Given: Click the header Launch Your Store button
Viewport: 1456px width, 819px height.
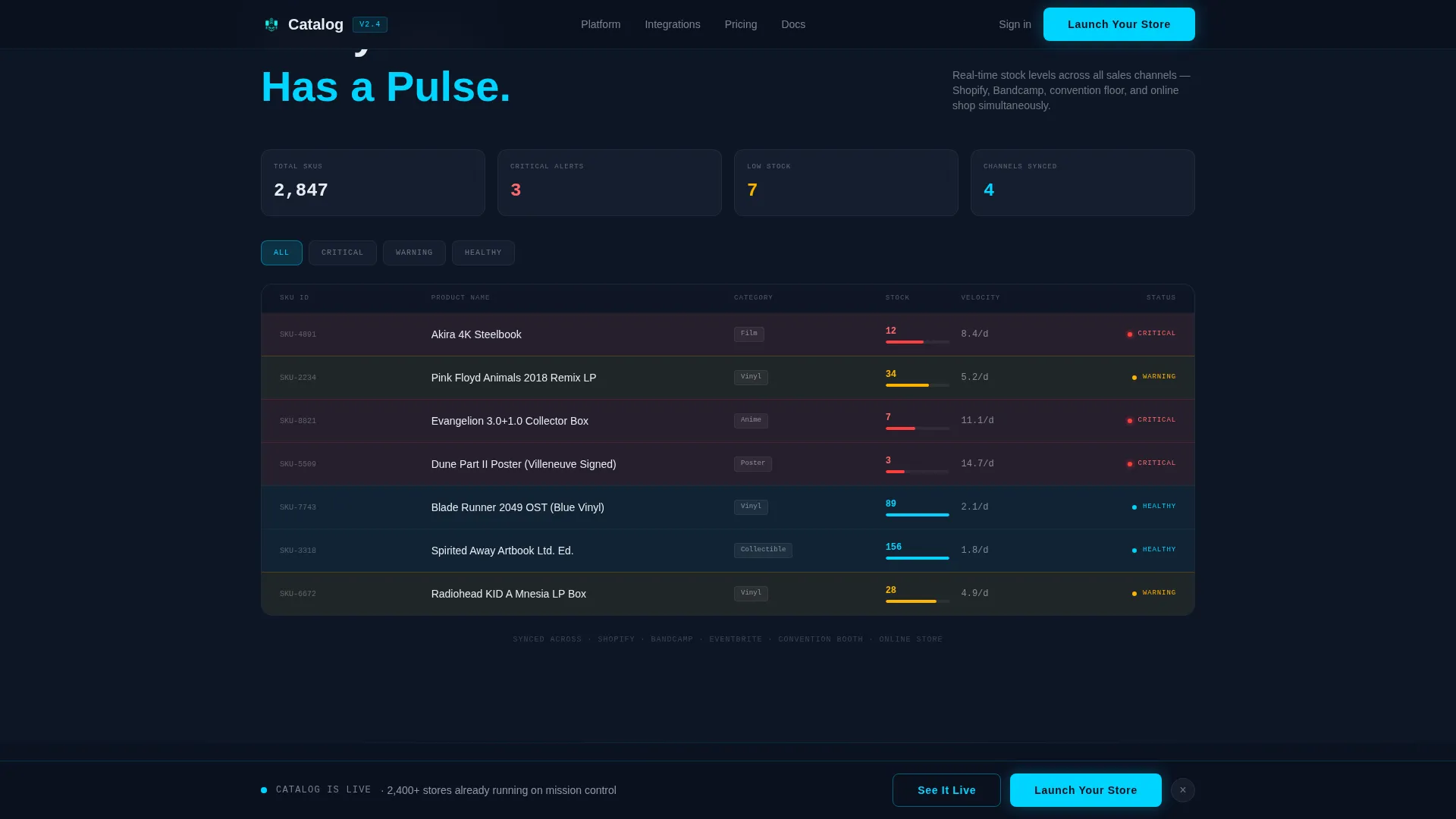Looking at the screenshot, I should pos(1119,24).
